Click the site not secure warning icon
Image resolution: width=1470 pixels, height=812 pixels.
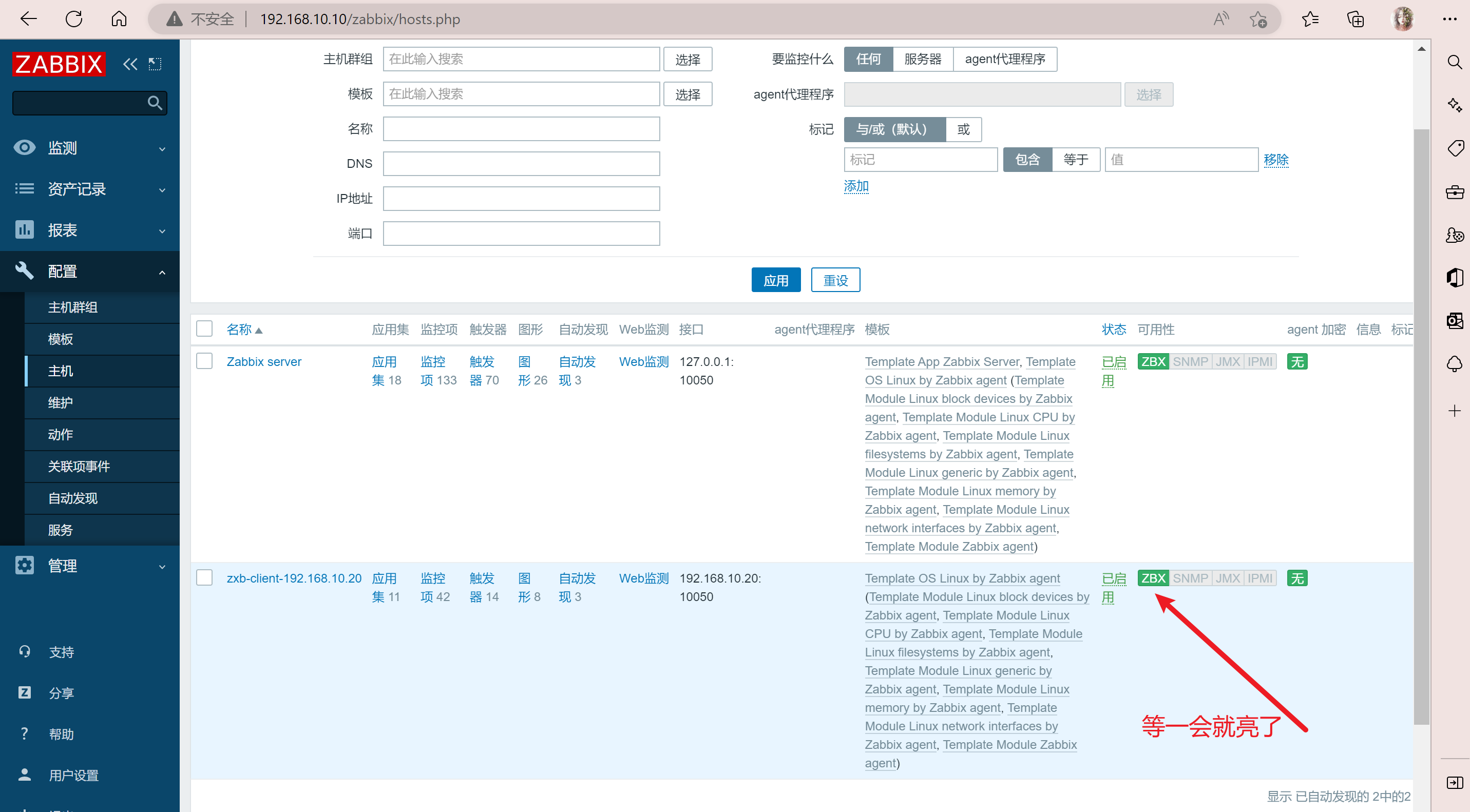(174, 19)
